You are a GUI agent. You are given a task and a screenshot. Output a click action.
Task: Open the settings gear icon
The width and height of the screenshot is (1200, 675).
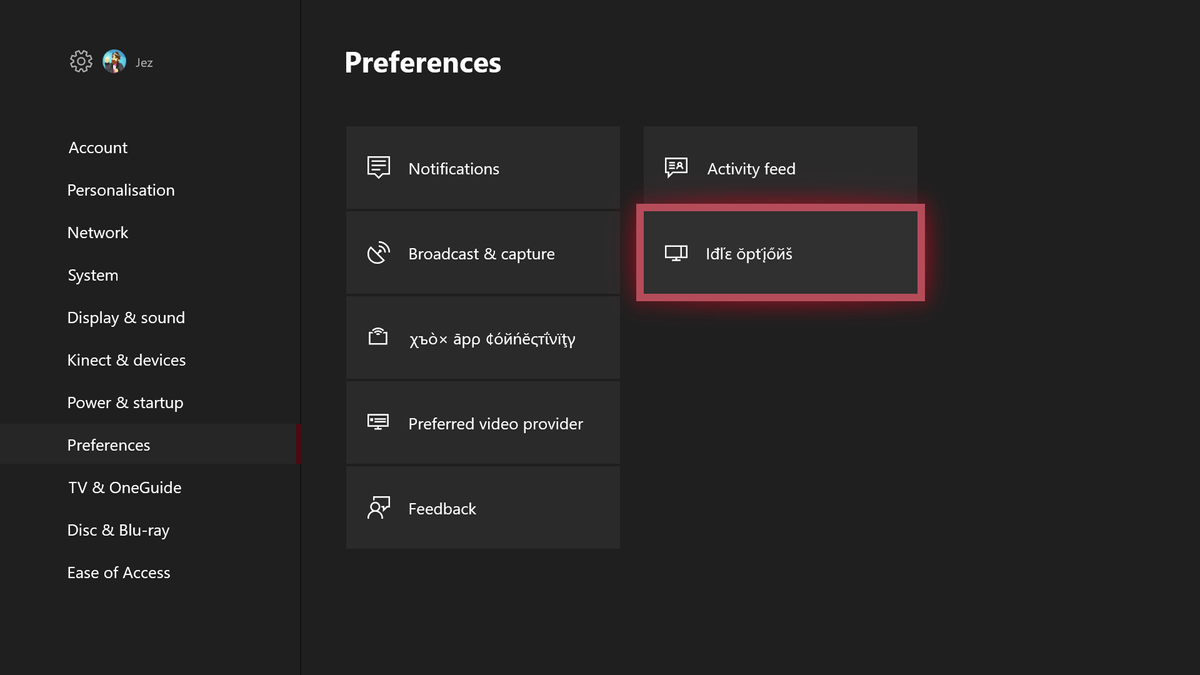point(80,61)
